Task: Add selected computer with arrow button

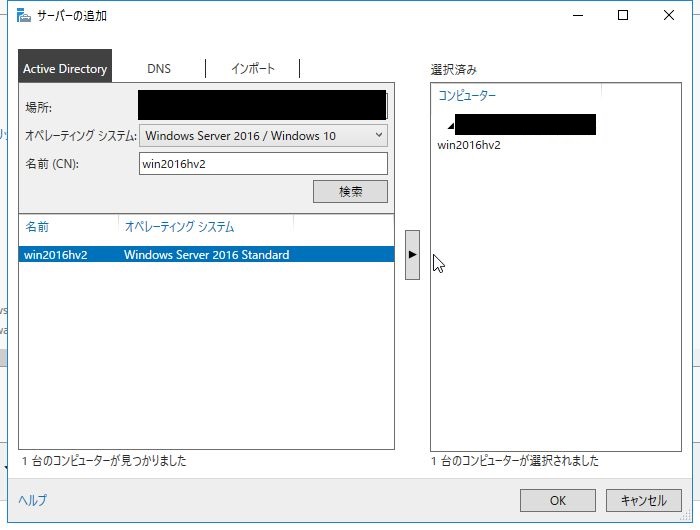Action: [412, 255]
